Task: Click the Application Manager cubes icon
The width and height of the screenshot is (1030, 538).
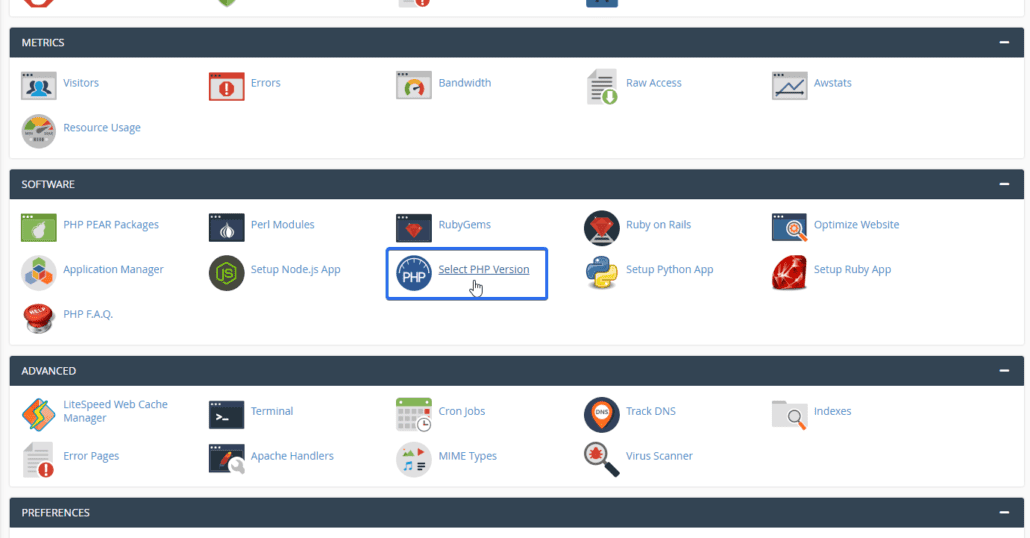Action: 38,273
